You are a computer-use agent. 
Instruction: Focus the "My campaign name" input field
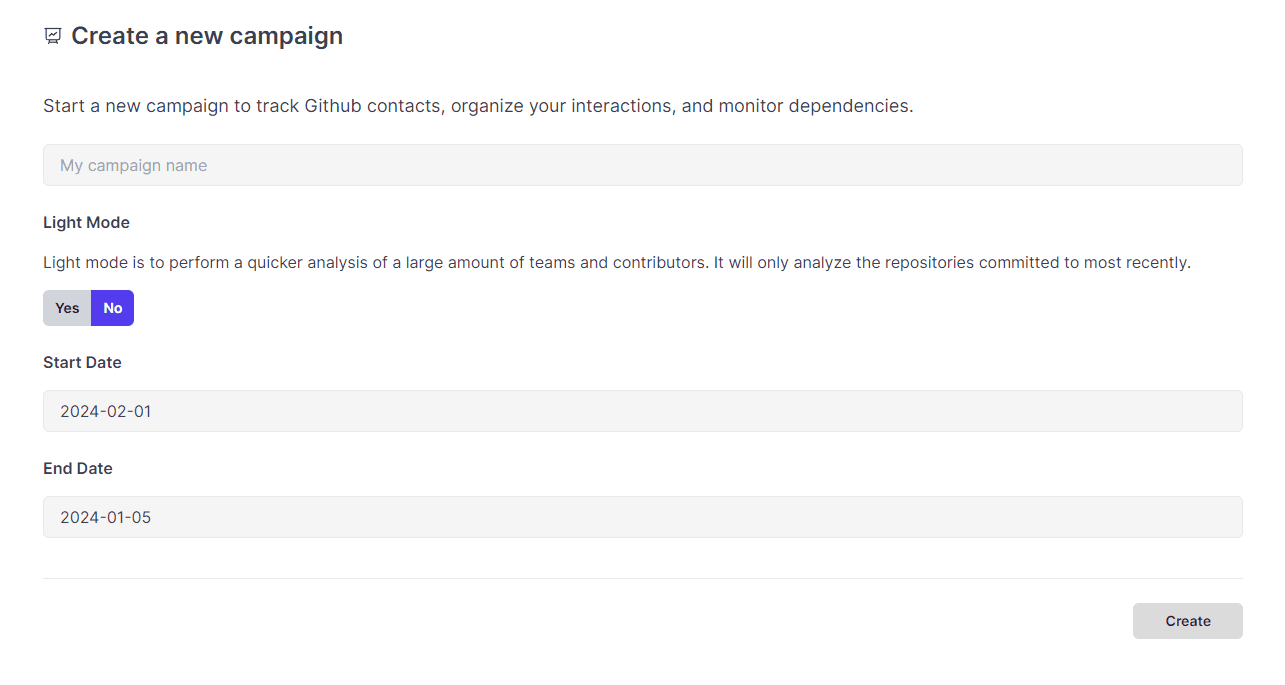(x=642, y=165)
